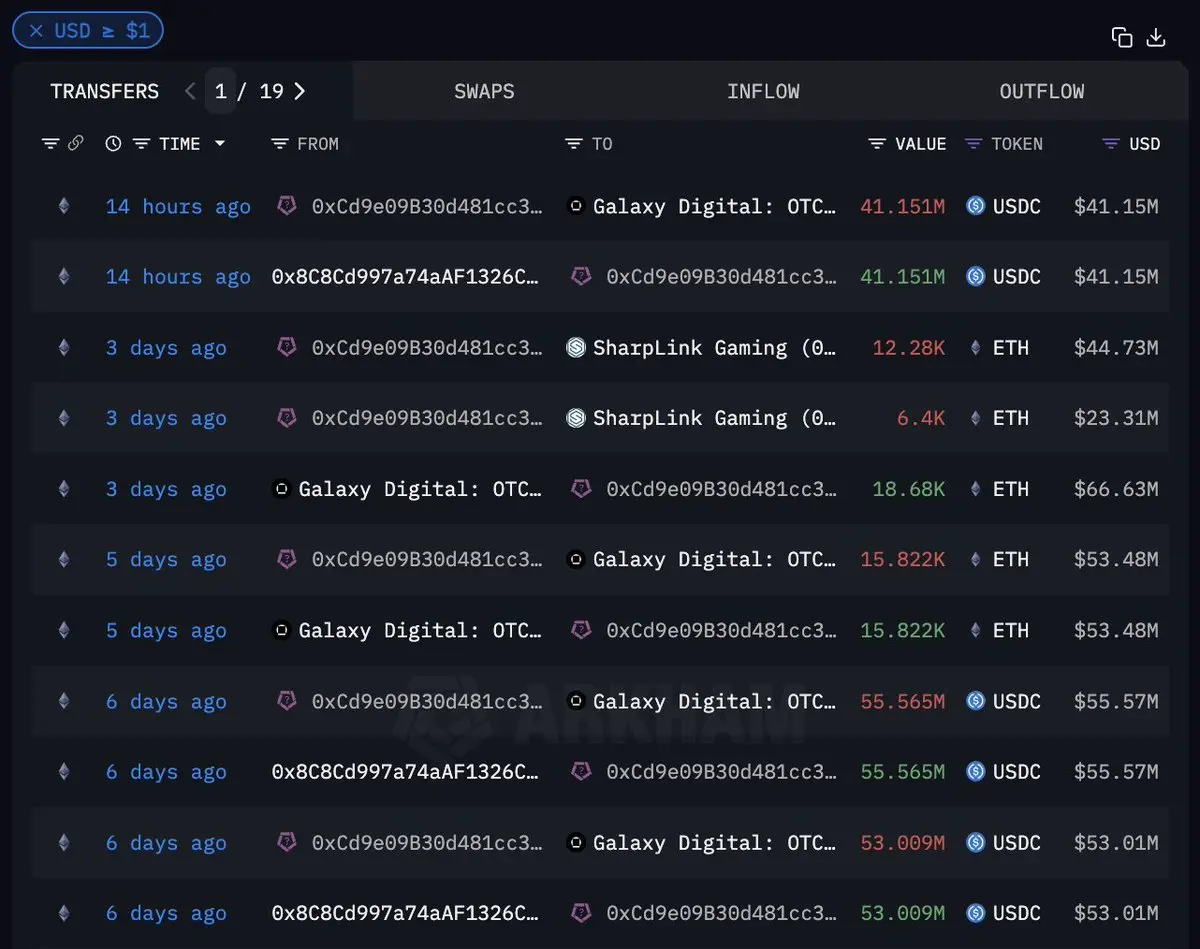Click the $23.31M USD amount
The image size is (1200, 949).
coord(1116,418)
